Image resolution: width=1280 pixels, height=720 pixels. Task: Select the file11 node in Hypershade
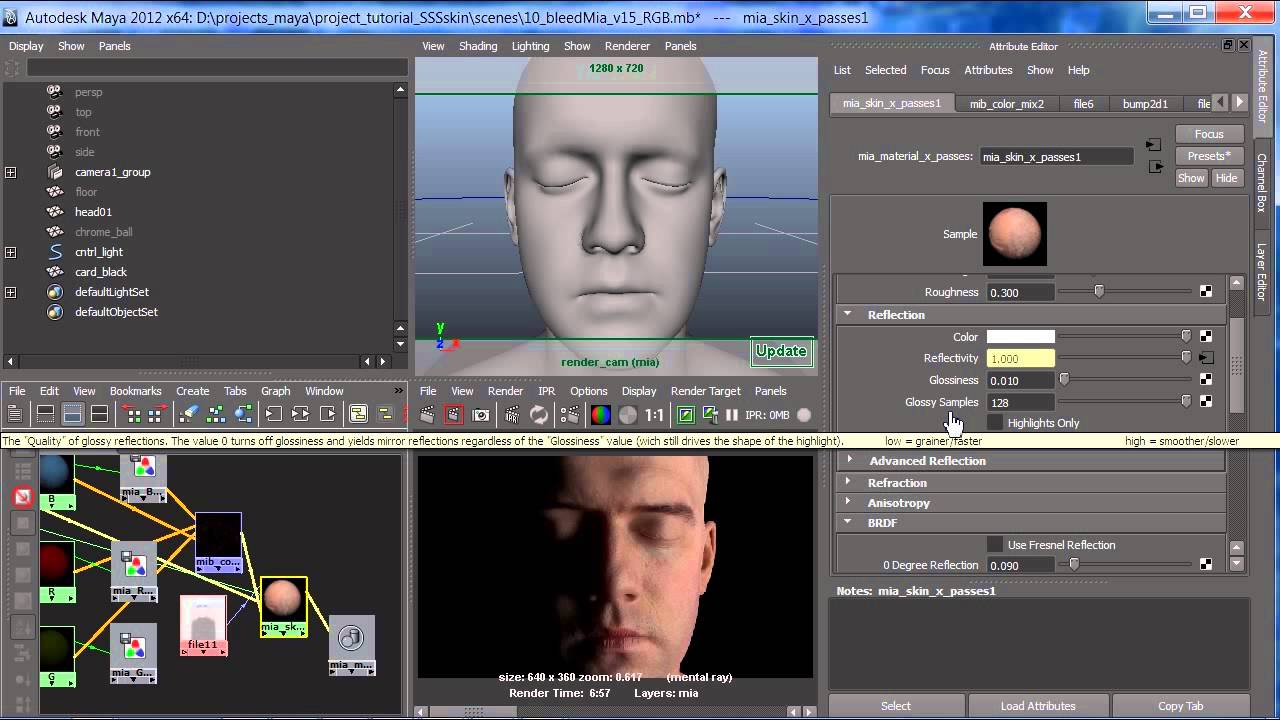(x=204, y=625)
